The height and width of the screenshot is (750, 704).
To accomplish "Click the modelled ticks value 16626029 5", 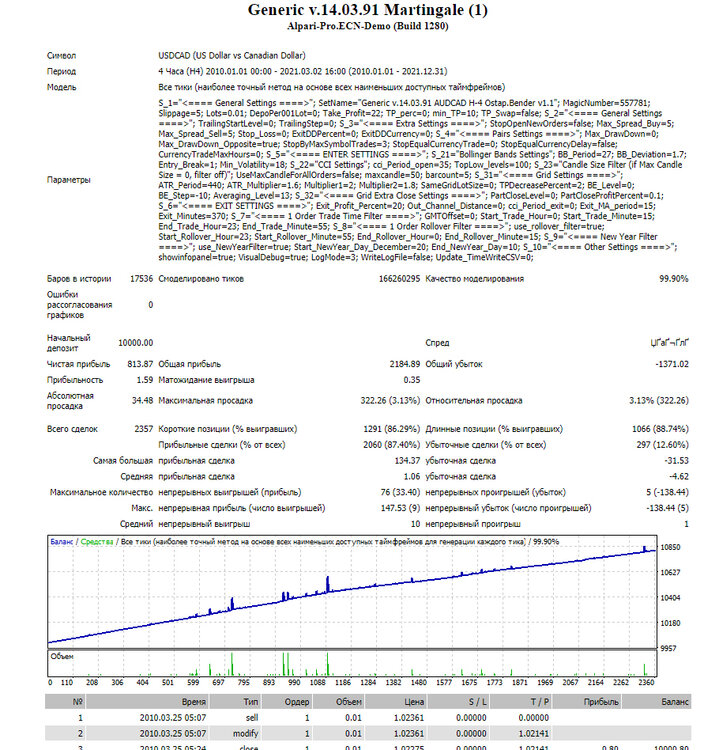I will tap(399, 278).
